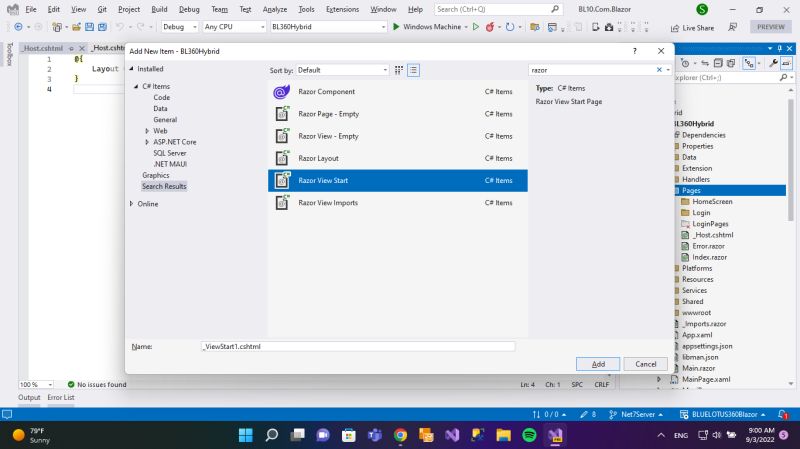Screen dimensions: 800x449
Task: Click the Hot Reload flame icon
Action: tap(490, 27)
